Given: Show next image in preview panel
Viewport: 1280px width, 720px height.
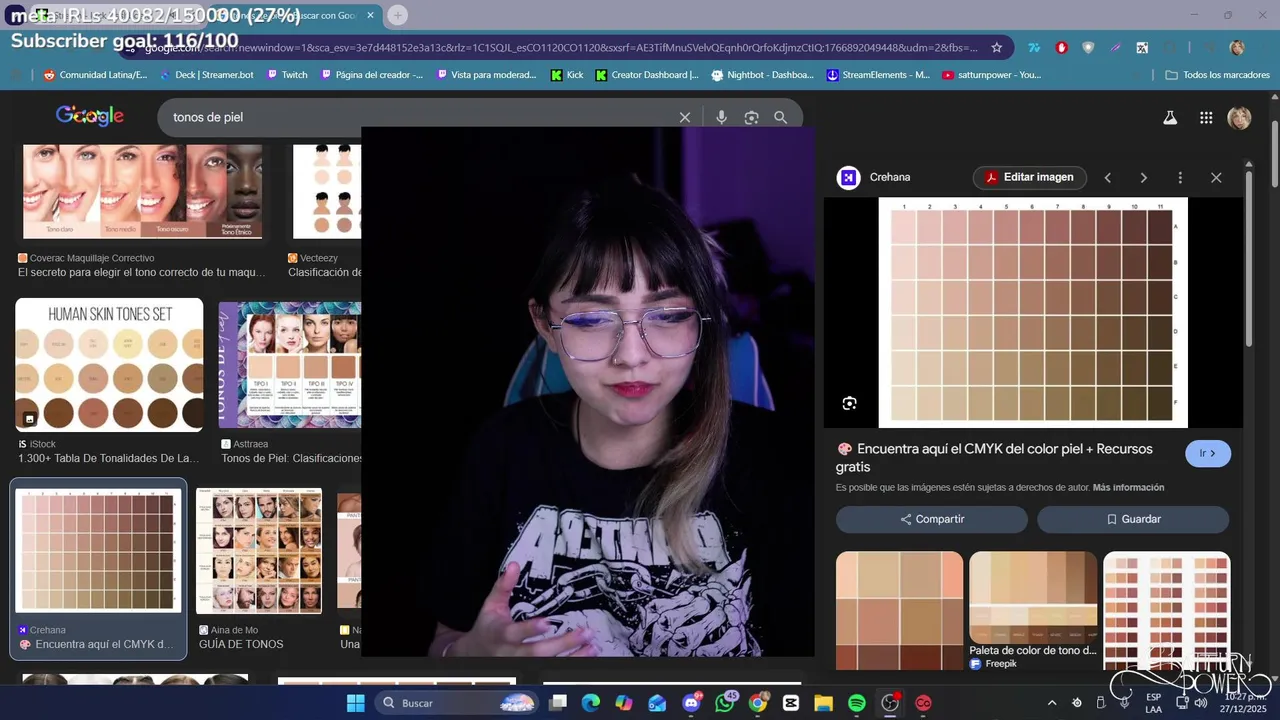Looking at the screenshot, I should (x=1143, y=177).
